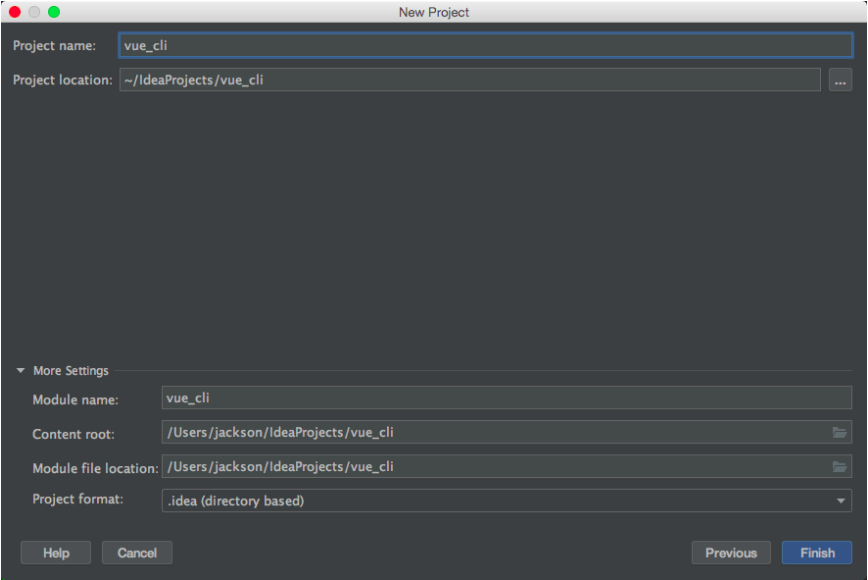The image size is (868, 580).
Task: Open the Project location browse ellipsis button
Action: [x=840, y=80]
